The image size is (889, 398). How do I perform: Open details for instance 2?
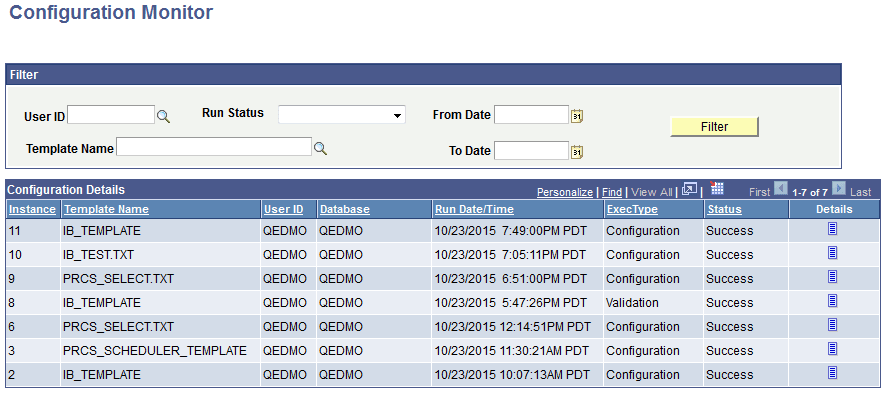click(x=832, y=372)
